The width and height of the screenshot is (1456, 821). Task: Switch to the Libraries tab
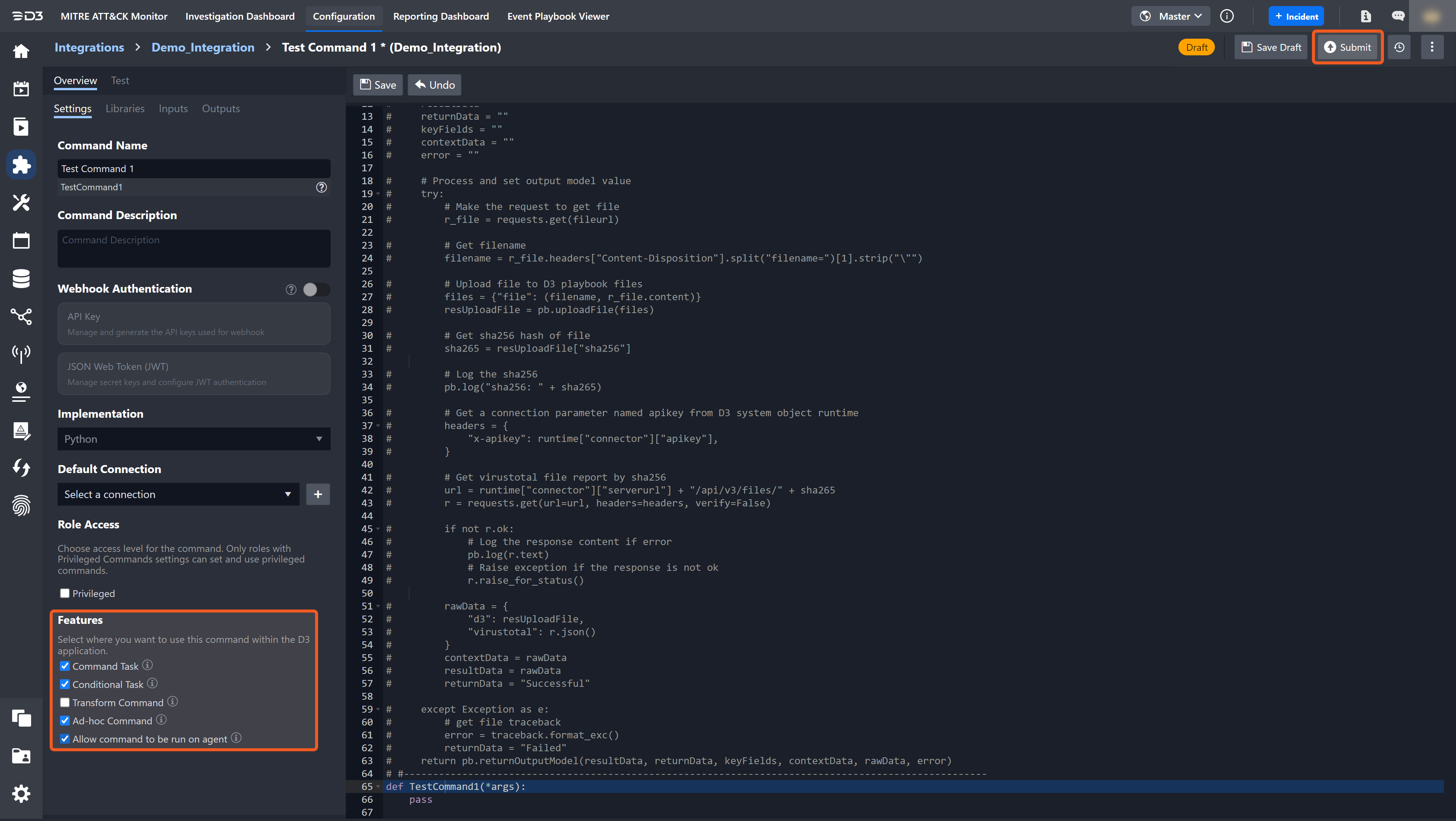[125, 108]
